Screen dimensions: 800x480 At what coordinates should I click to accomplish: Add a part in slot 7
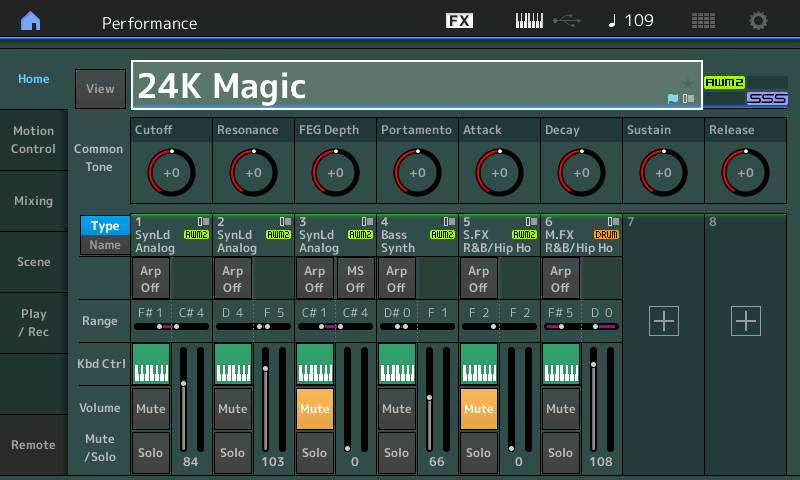(664, 321)
